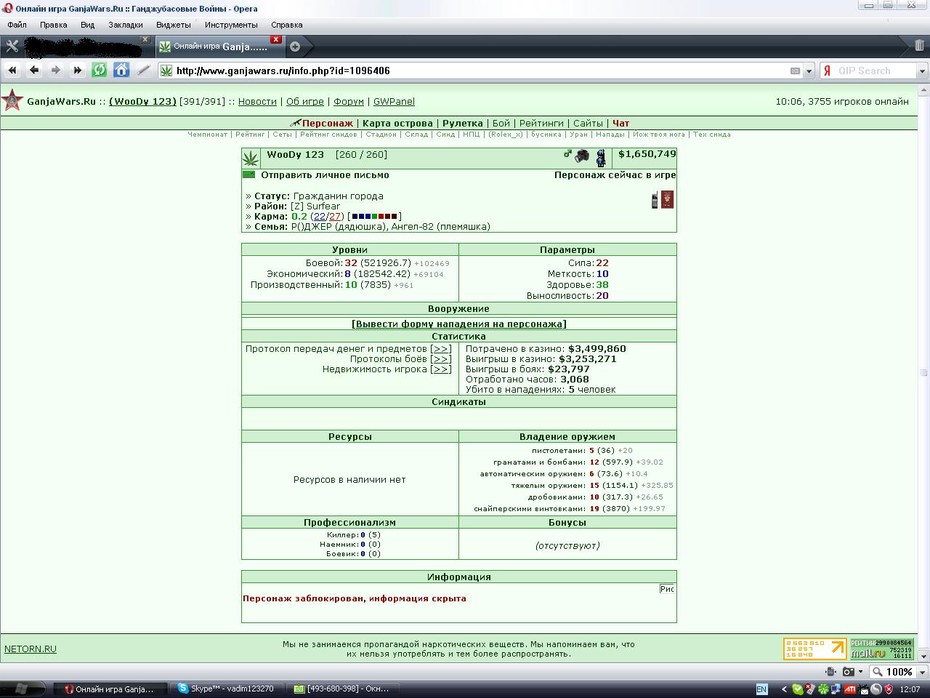This screenshot has height=698, width=930.
Task: Open Skype from the taskbar
Action: (227, 689)
